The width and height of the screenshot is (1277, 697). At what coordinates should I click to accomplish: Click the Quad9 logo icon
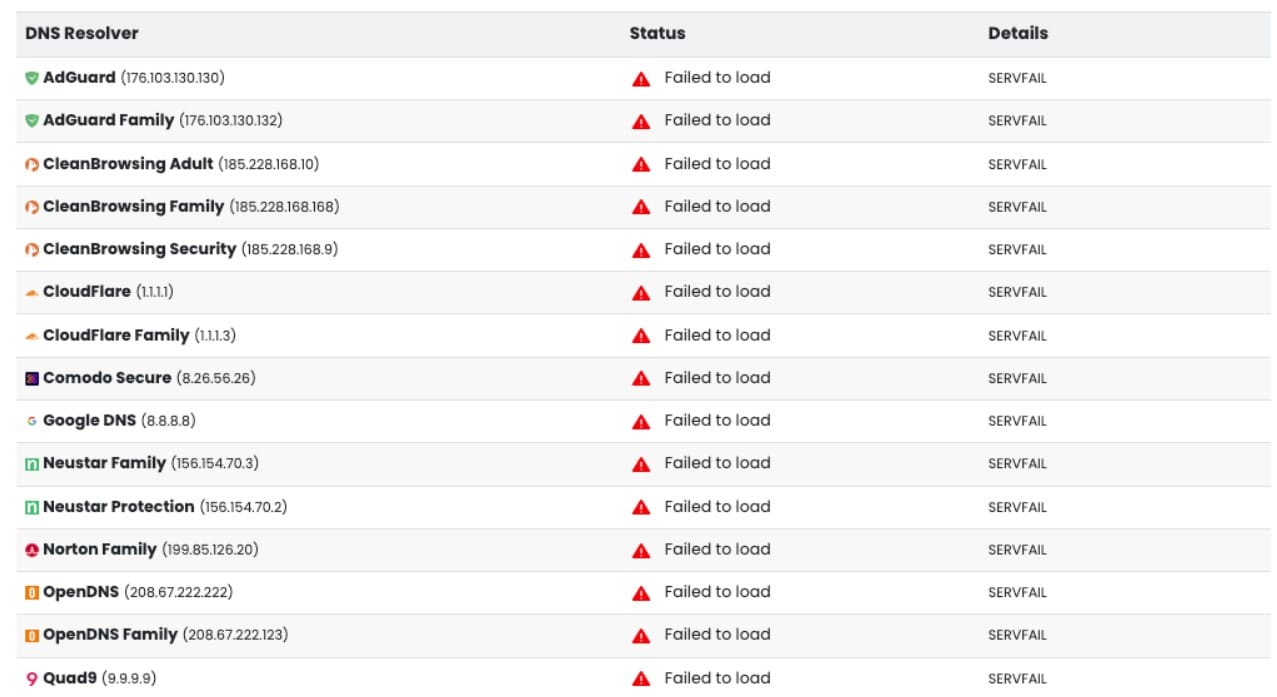coord(32,679)
